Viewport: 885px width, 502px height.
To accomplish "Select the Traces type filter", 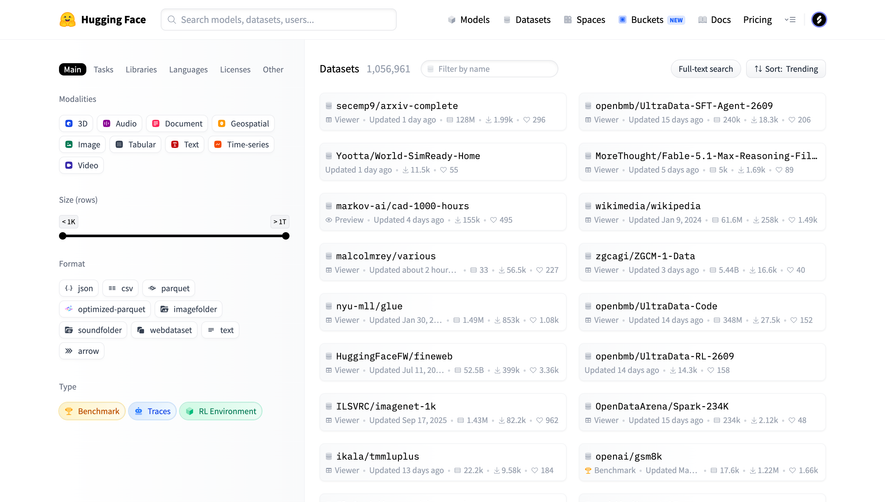I will (x=152, y=411).
